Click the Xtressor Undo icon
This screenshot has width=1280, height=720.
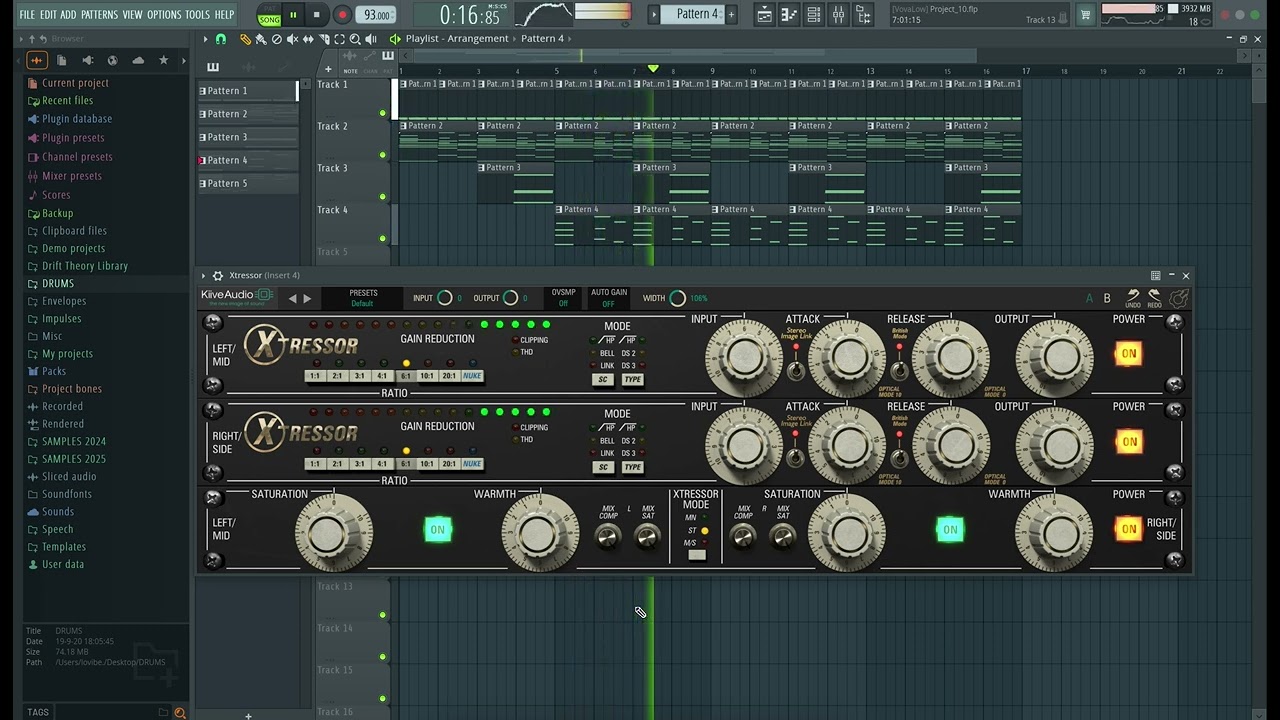[1133, 298]
